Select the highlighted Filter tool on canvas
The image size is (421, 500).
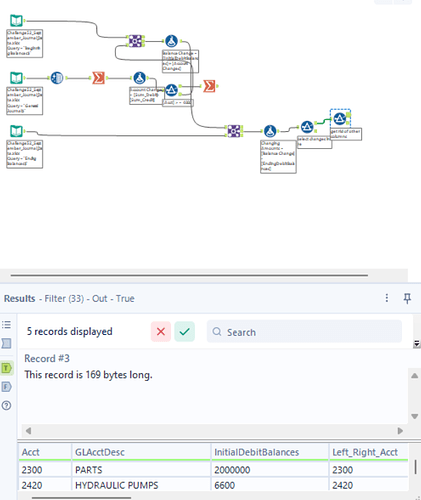point(340,118)
